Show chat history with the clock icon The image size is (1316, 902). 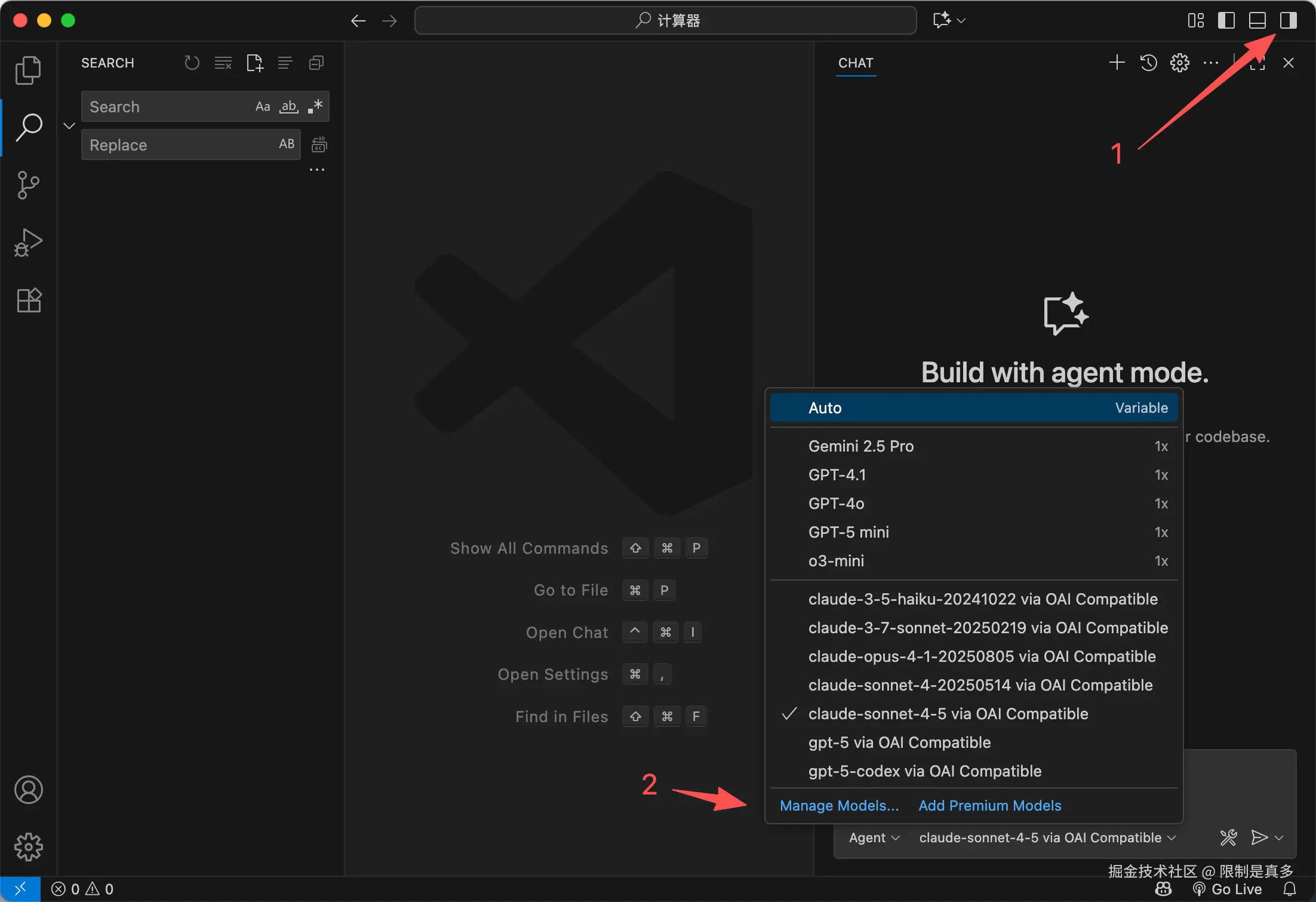click(x=1148, y=63)
